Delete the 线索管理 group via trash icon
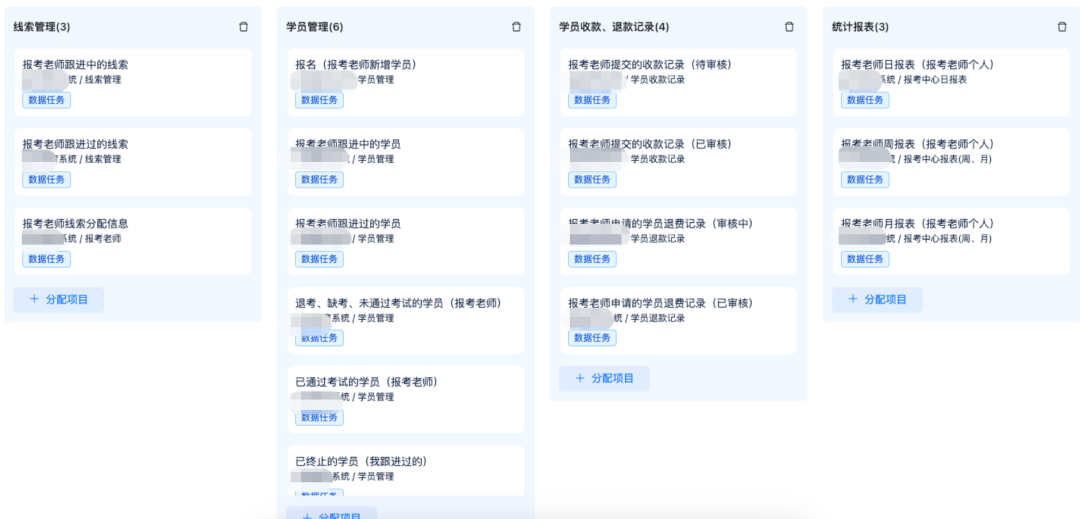This screenshot has height=519, width=1080. [x=243, y=27]
